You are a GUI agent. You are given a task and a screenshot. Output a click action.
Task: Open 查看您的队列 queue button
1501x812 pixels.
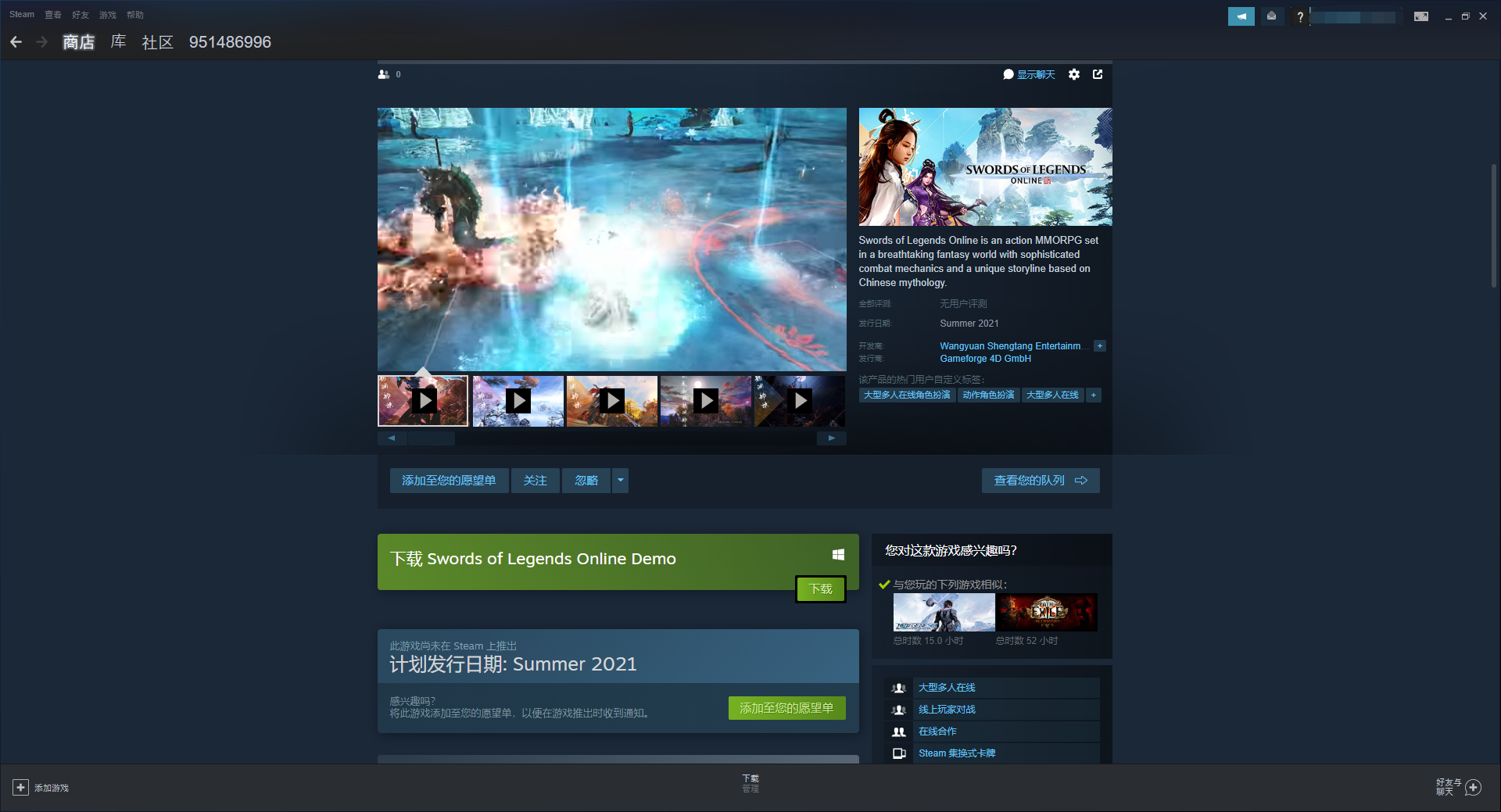1041,481
